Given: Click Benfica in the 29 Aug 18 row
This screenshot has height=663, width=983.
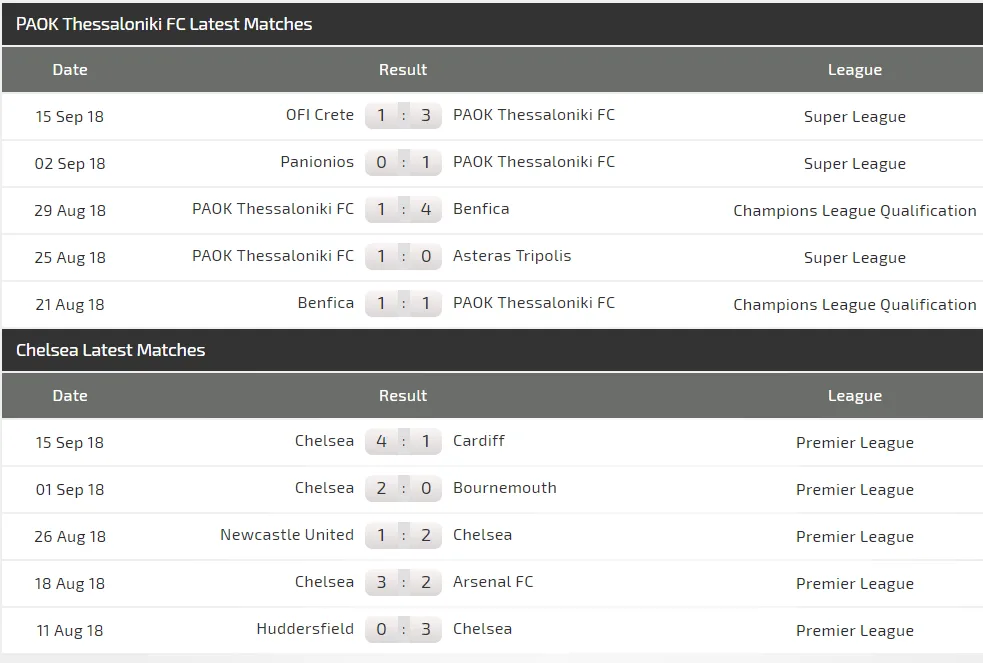Looking at the screenshot, I should point(481,209).
